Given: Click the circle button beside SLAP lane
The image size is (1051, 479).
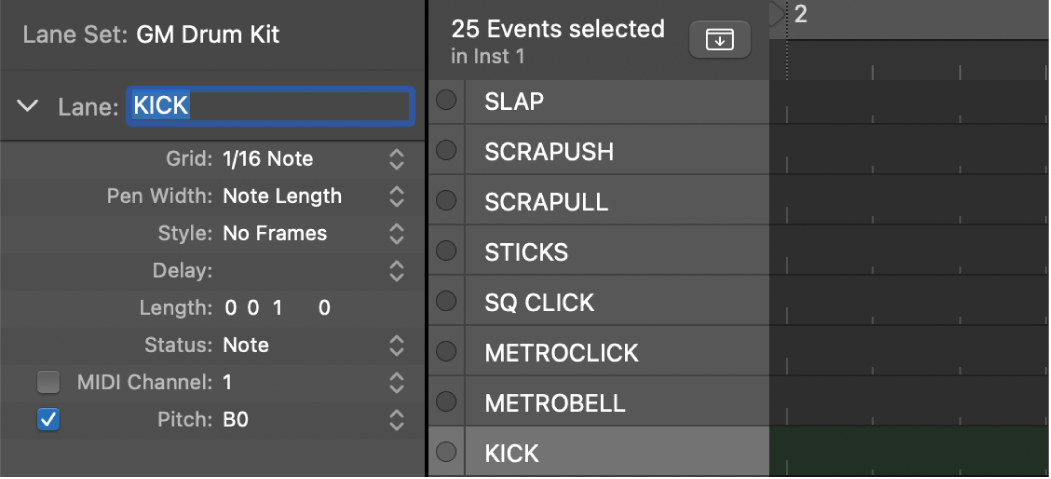Looking at the screenshot, I should click(x=446, y=100).
